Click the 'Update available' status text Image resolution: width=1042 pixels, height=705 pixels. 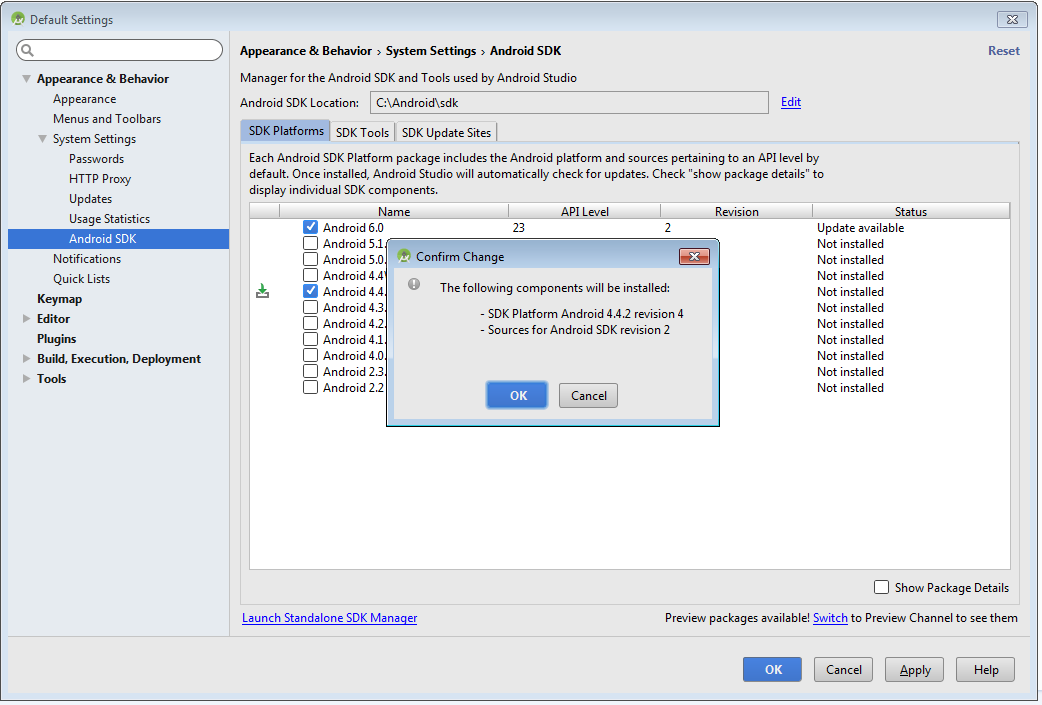(x=861, y=227)
